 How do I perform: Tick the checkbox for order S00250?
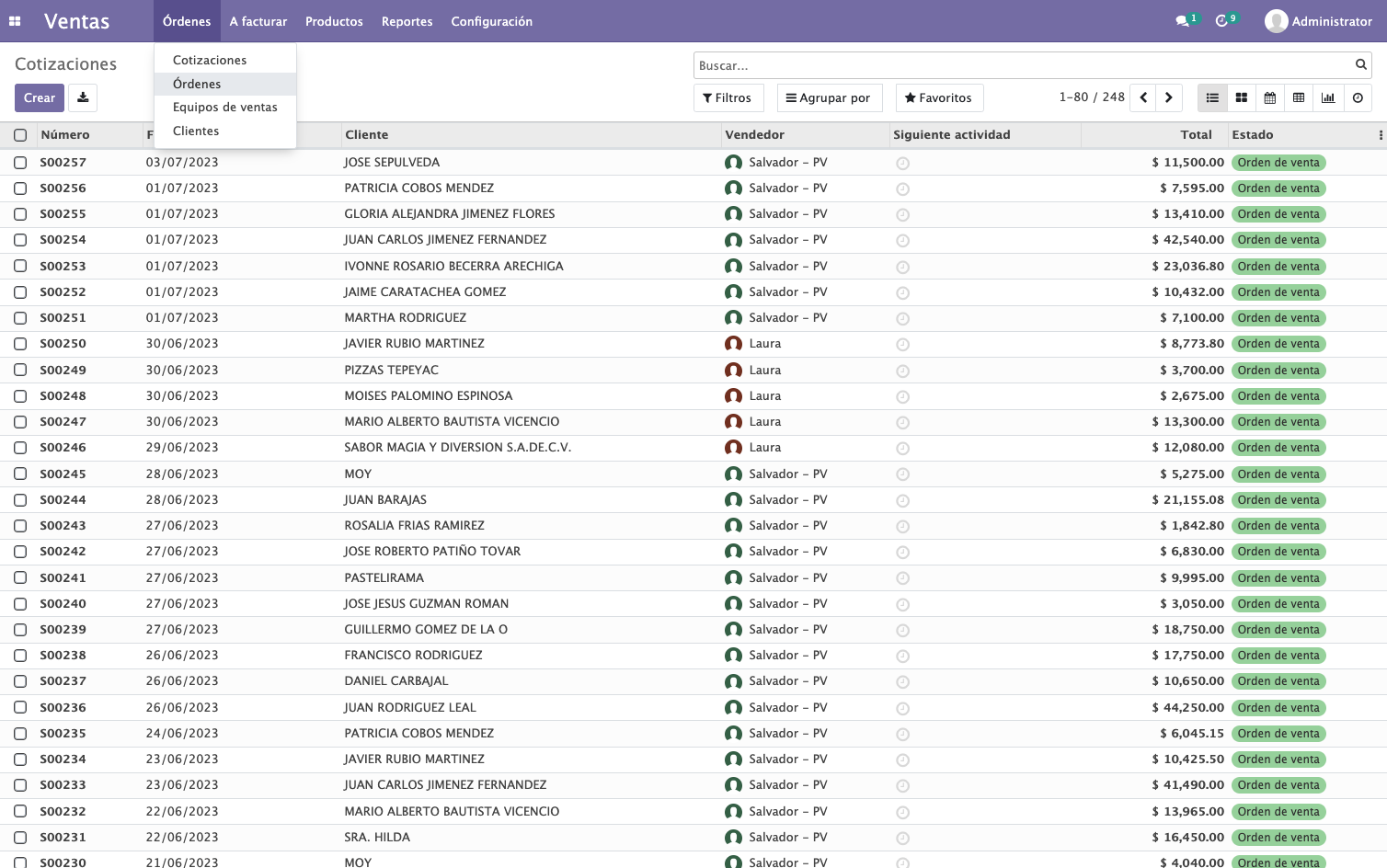pyautogui.click(x=20, y=344)
